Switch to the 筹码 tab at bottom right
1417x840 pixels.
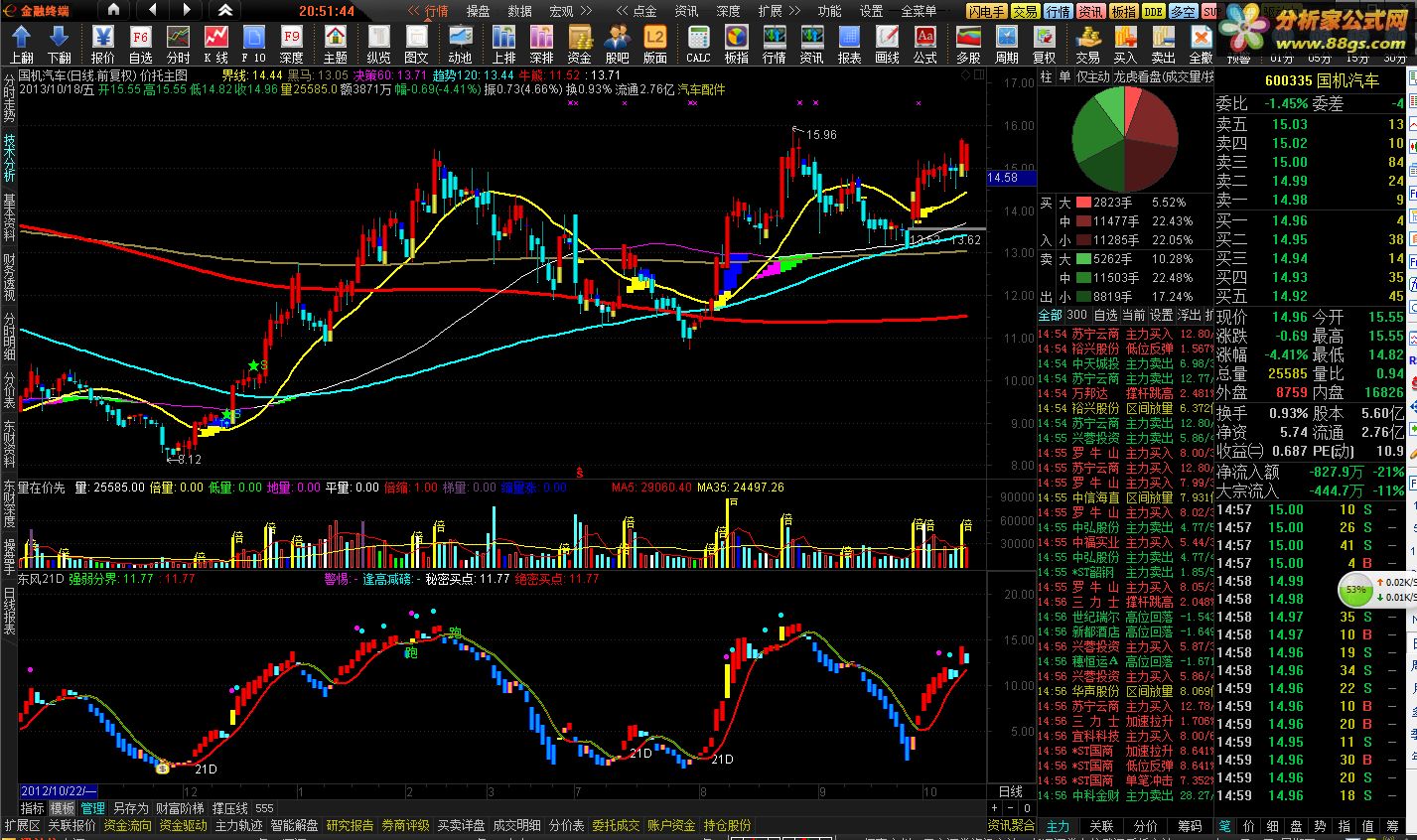1190,826
